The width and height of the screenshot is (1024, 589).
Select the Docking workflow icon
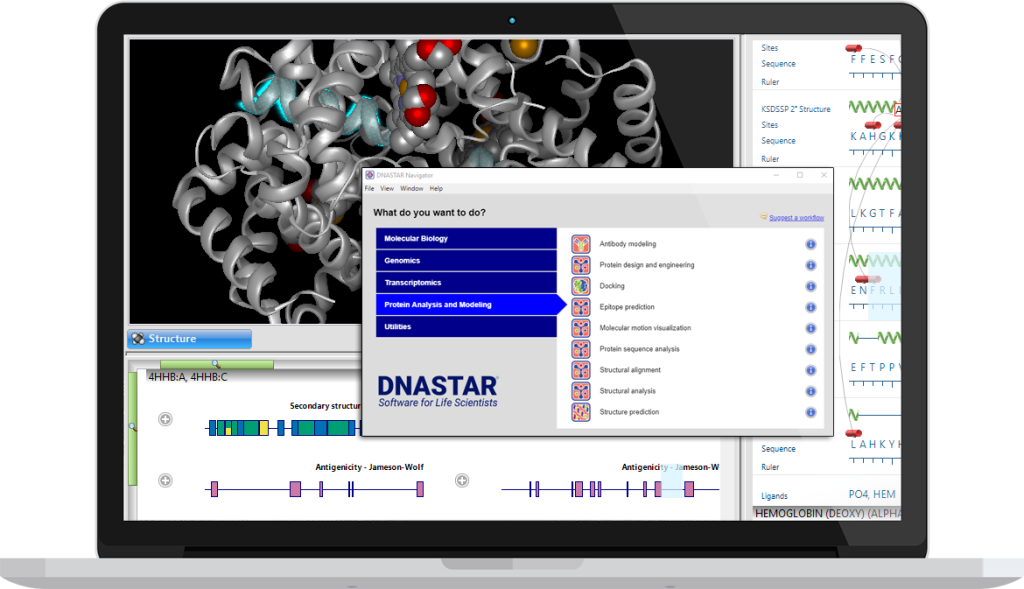point(581,286)
